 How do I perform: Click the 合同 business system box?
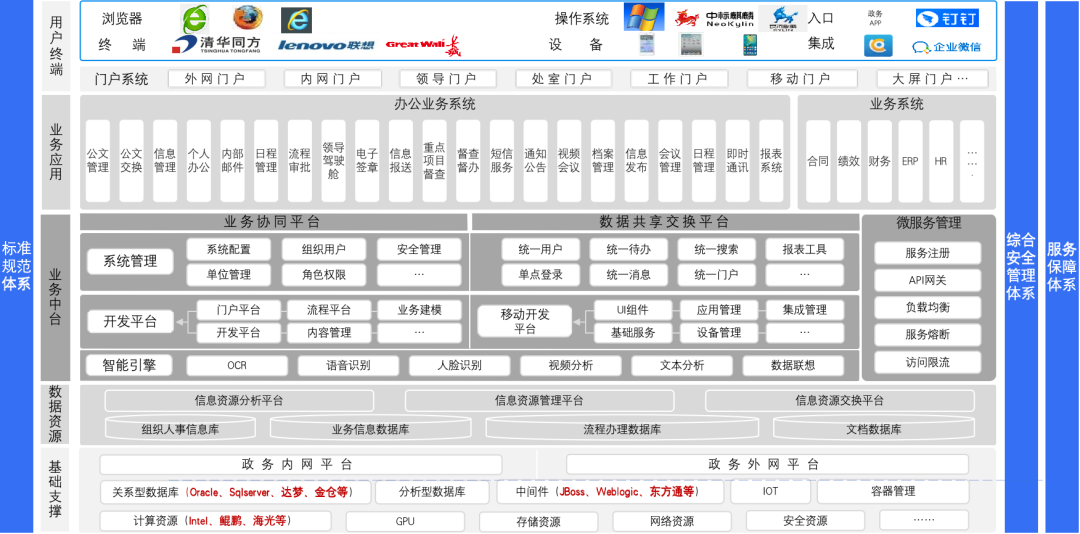click(818, 161)
